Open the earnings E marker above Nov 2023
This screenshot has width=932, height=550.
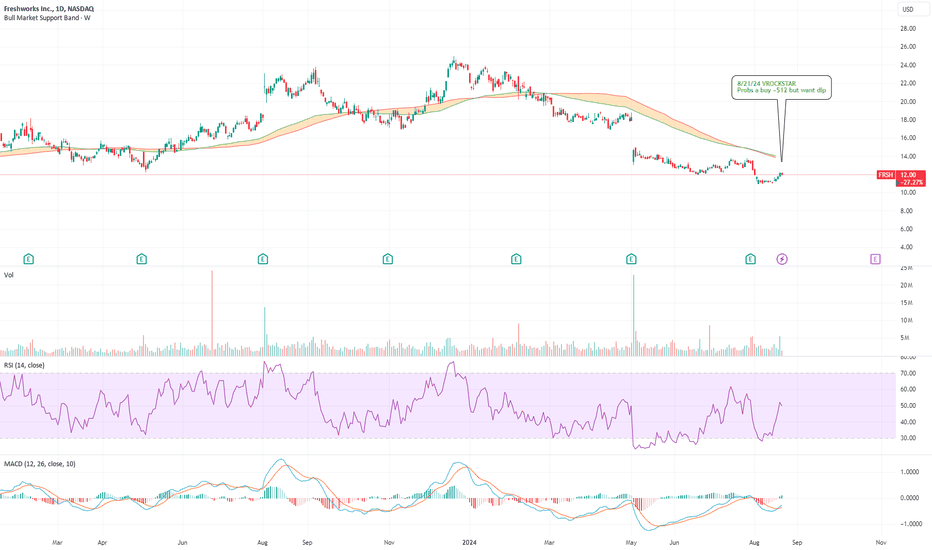(x=388, y=259)
